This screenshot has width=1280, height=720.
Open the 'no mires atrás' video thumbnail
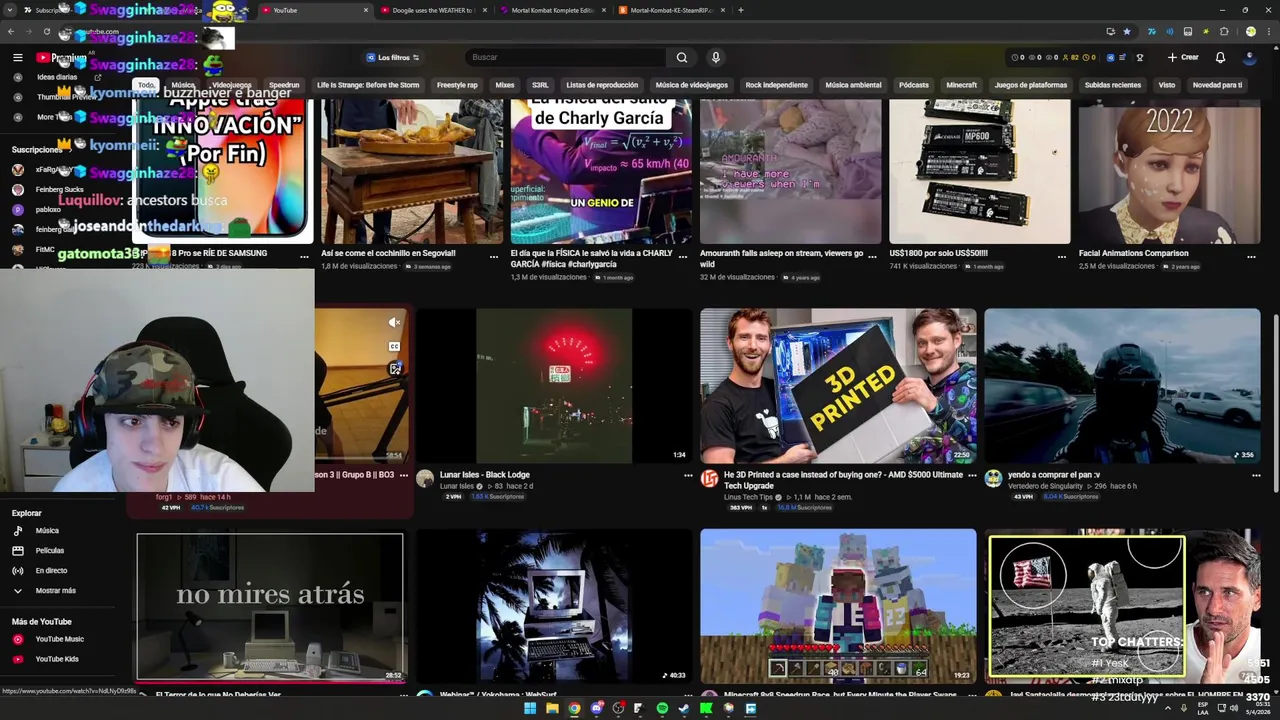coord(270,607)
